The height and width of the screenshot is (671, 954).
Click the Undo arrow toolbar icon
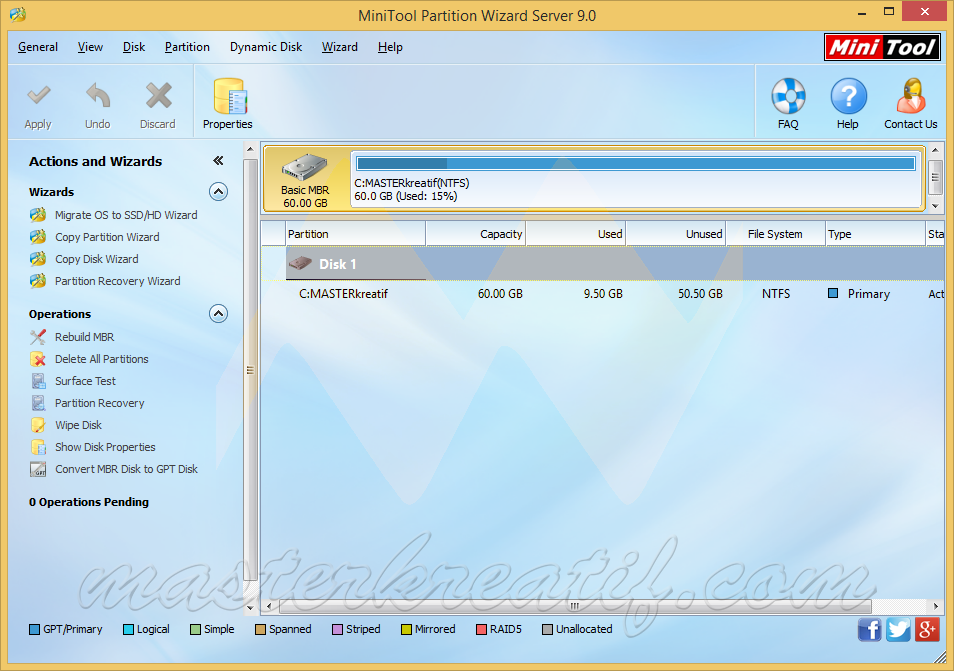point(97,96)
